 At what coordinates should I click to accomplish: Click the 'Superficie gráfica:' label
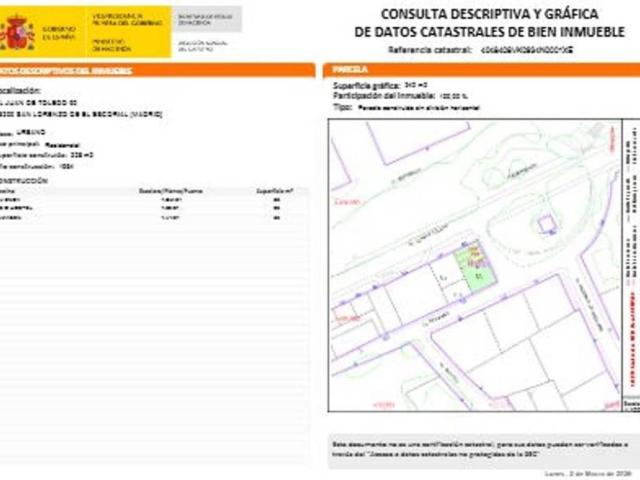367,86
